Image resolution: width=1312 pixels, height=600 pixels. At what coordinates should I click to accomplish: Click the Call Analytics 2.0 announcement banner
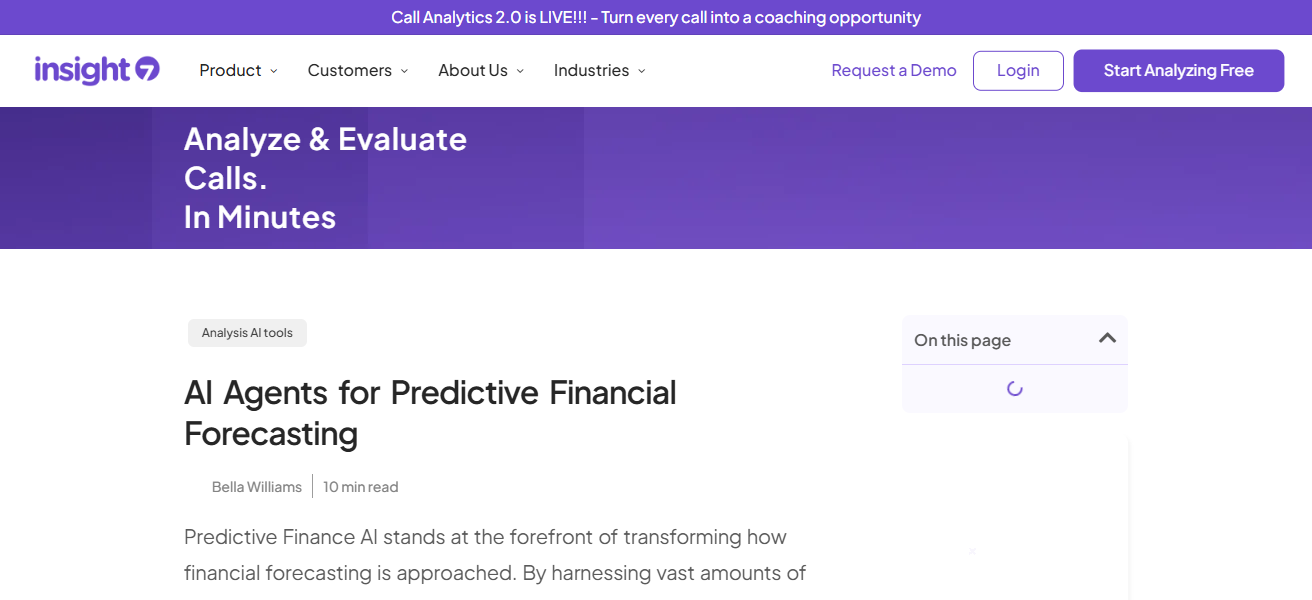tap(656, 17)
